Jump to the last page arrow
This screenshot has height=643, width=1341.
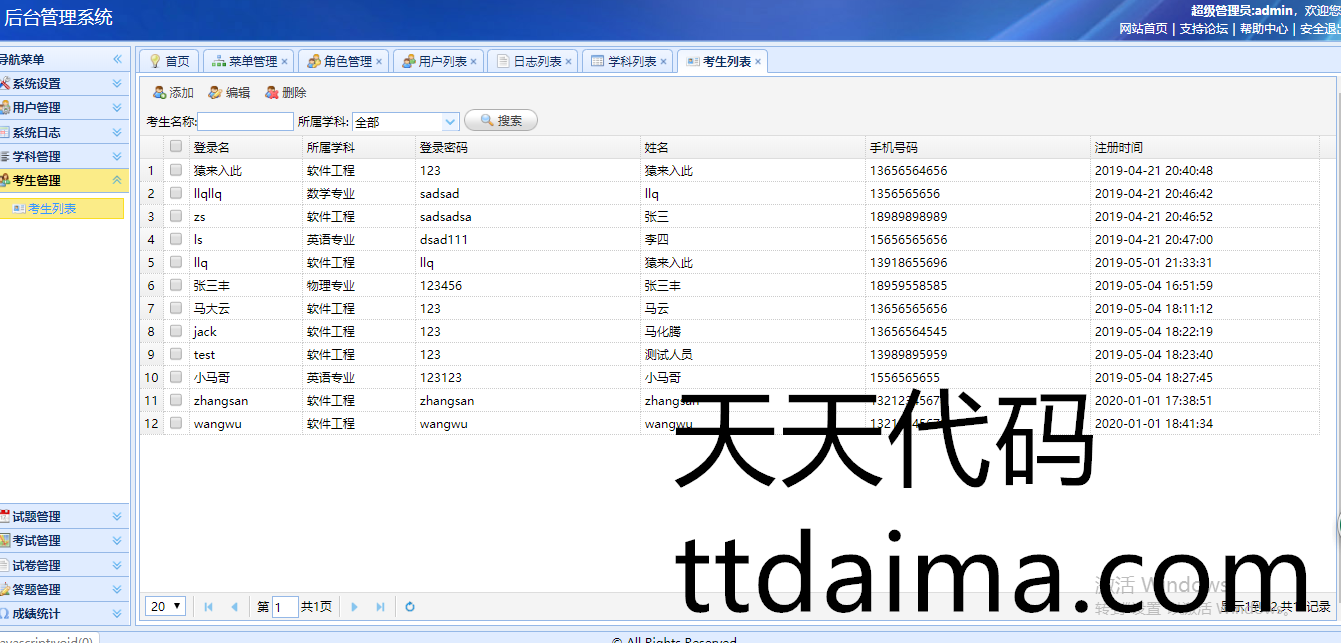coord(380,607)
